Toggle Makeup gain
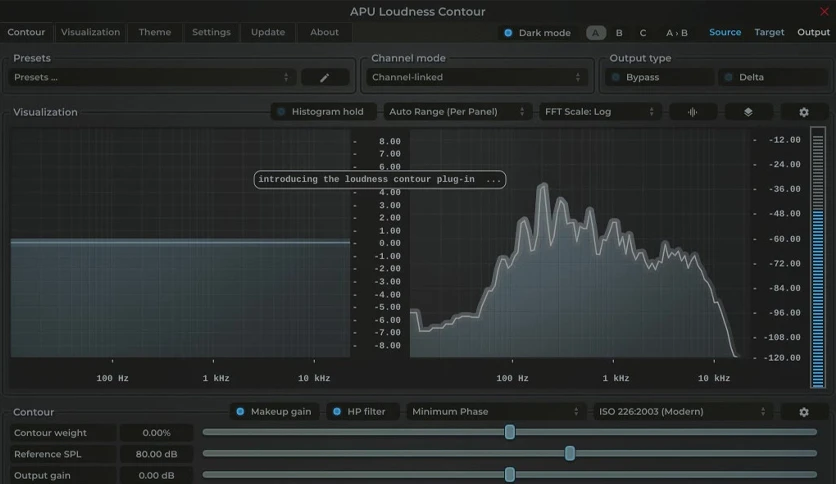 pos(274,412)
